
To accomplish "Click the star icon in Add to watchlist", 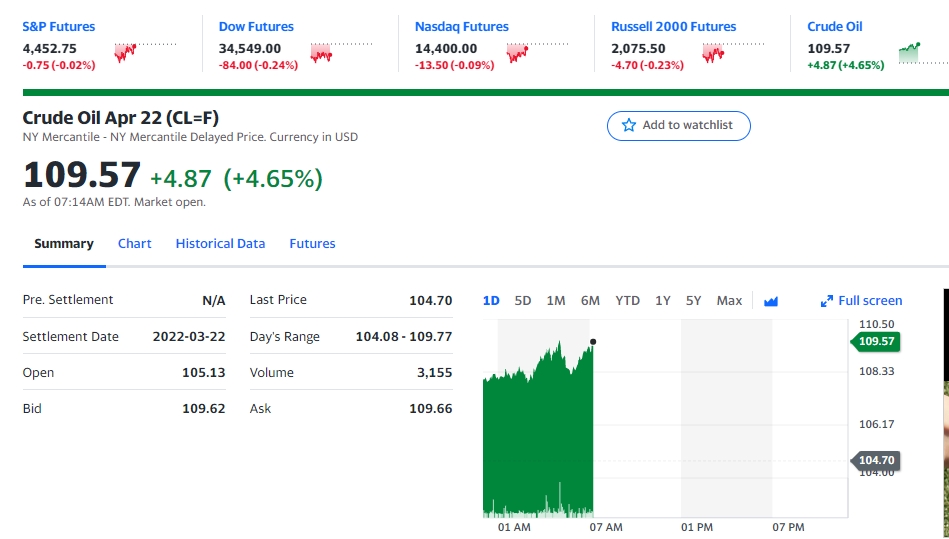I will coord(629,125).
